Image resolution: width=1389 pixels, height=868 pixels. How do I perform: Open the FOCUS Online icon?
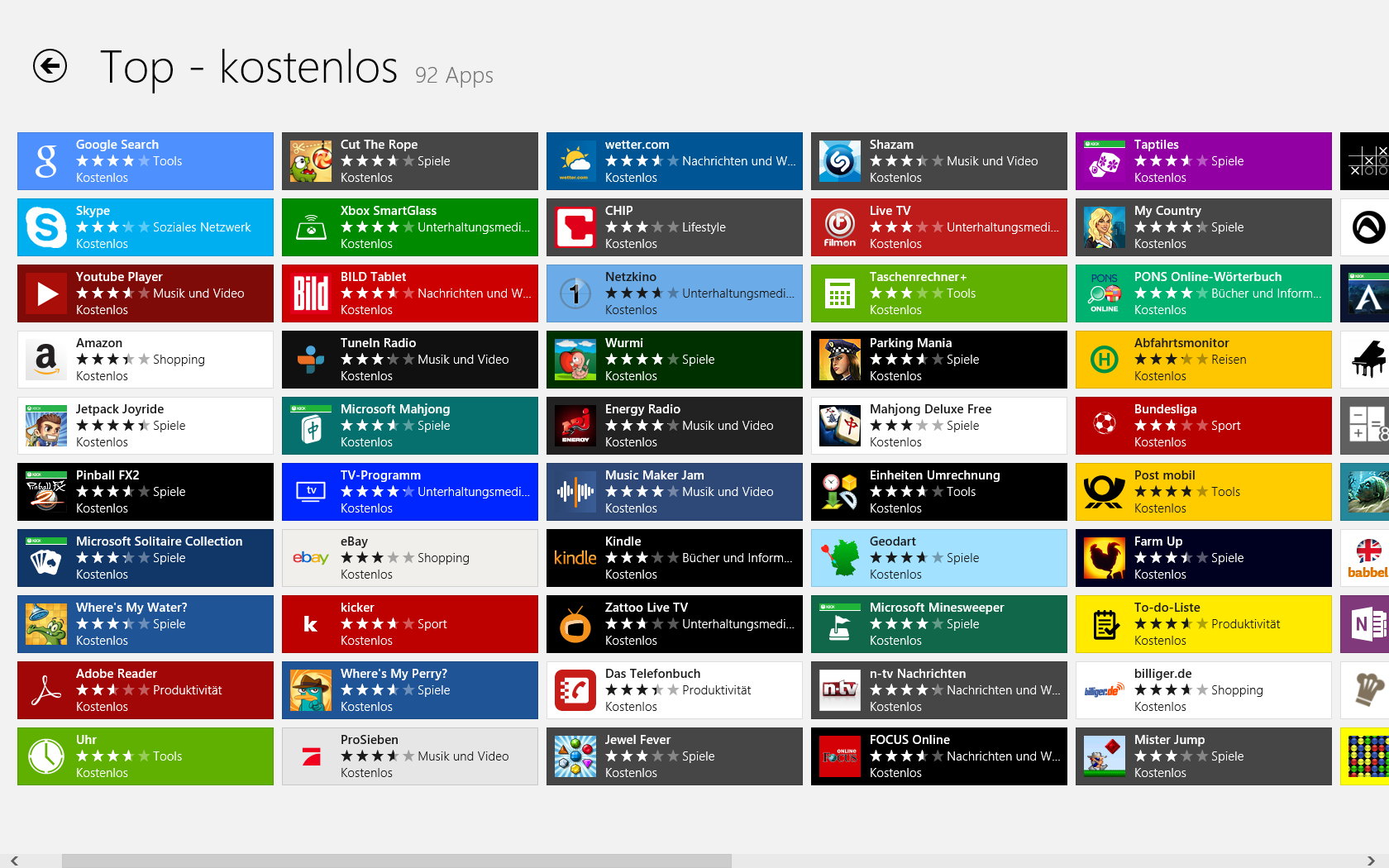click(840, 756)
